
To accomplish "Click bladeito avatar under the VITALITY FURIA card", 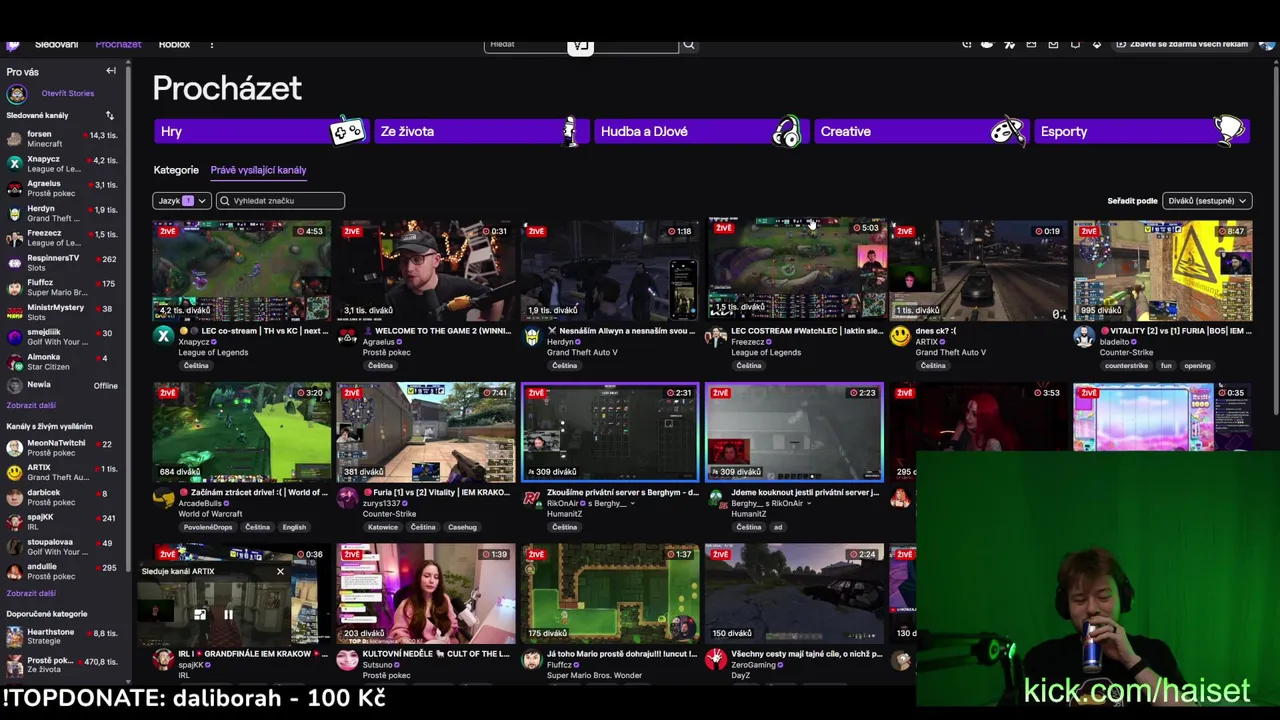I will point(1084,336).
